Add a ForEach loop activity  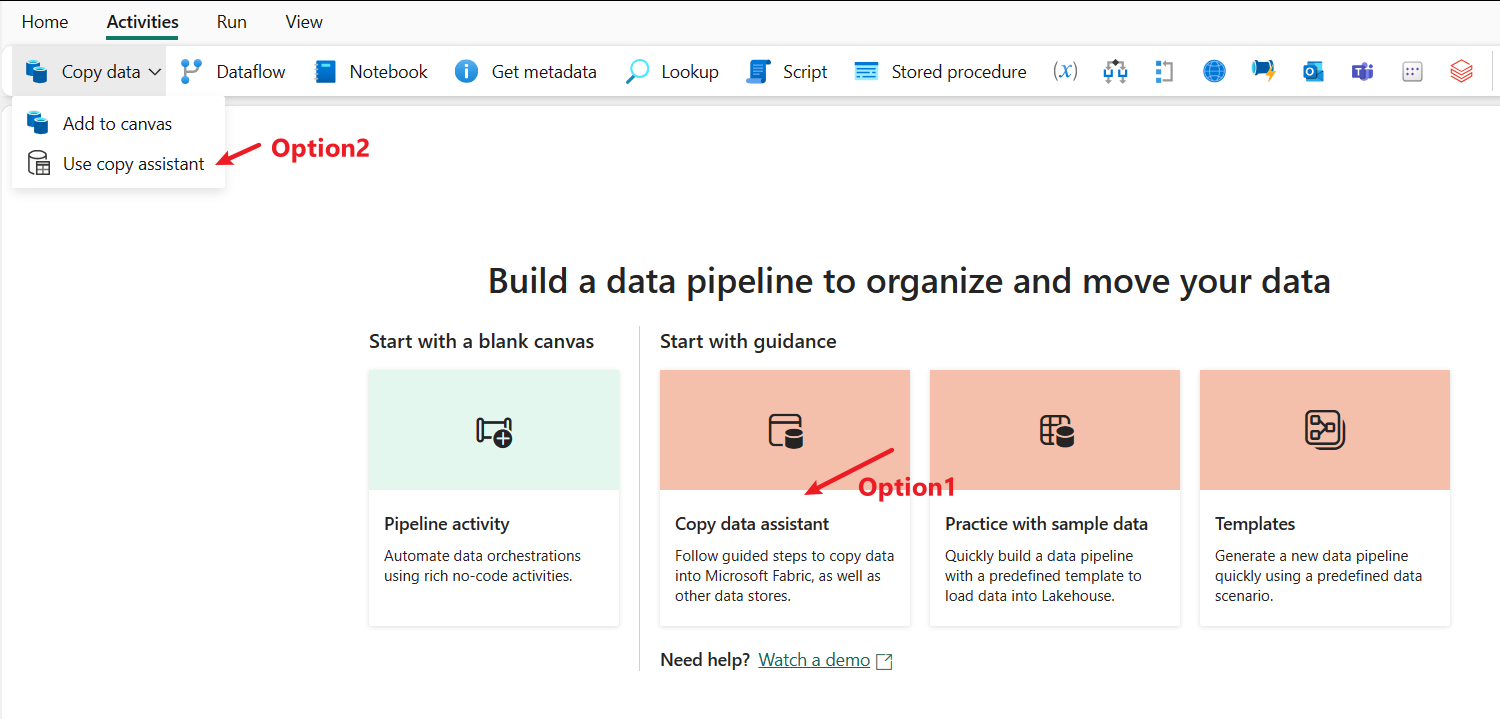(x=1164, y=71)
